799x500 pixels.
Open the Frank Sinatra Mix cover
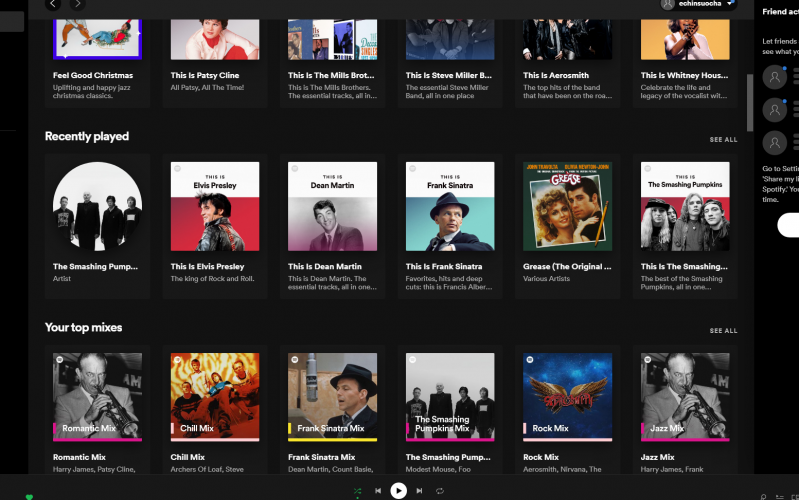pos(332,397)
